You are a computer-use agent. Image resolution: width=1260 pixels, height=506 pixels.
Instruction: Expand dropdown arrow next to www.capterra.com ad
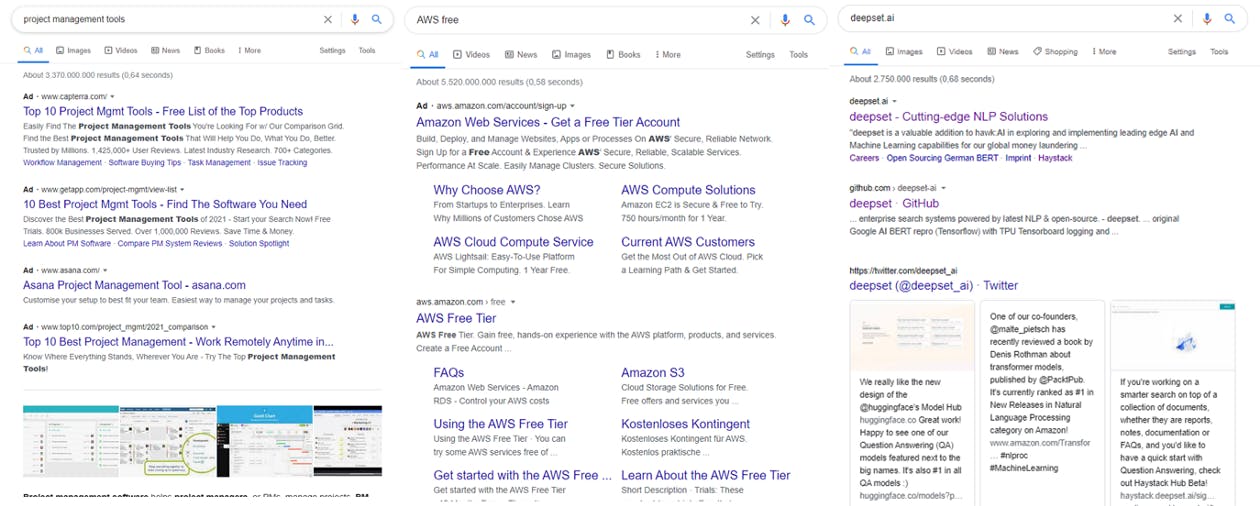pos(112,97)
